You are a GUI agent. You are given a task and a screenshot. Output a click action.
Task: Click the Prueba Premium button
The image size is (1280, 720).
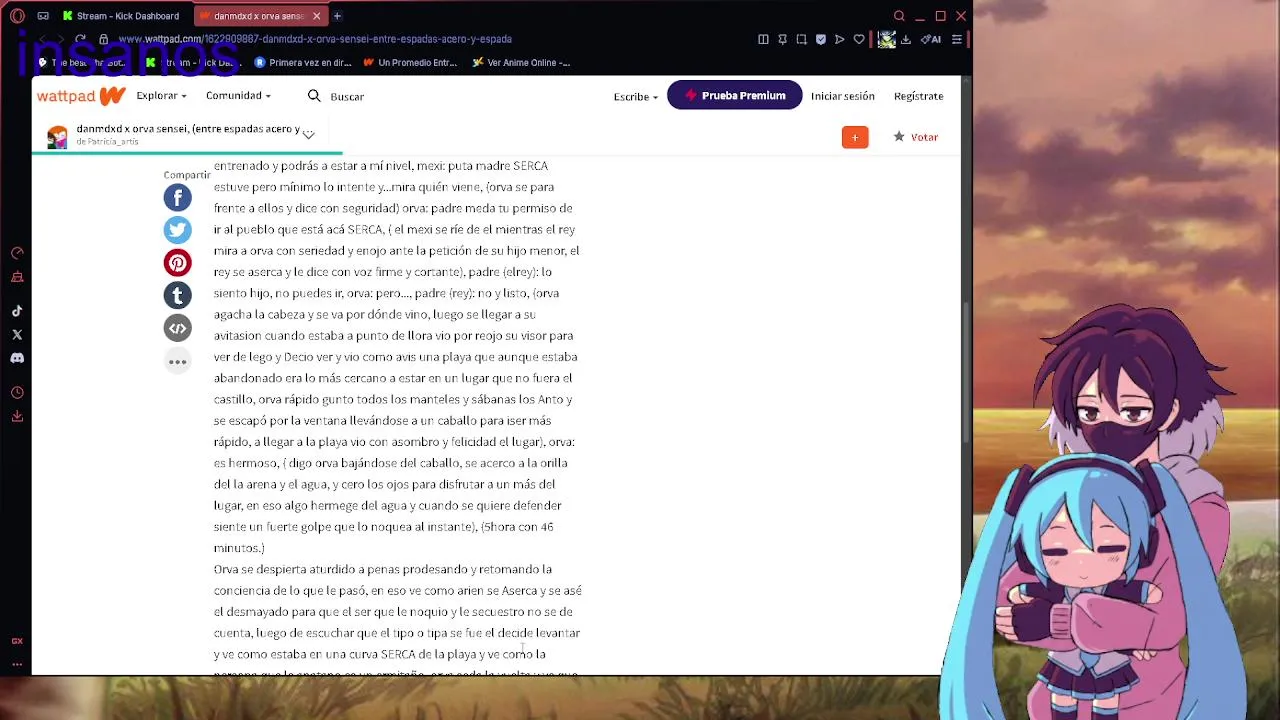pos(735,95)
